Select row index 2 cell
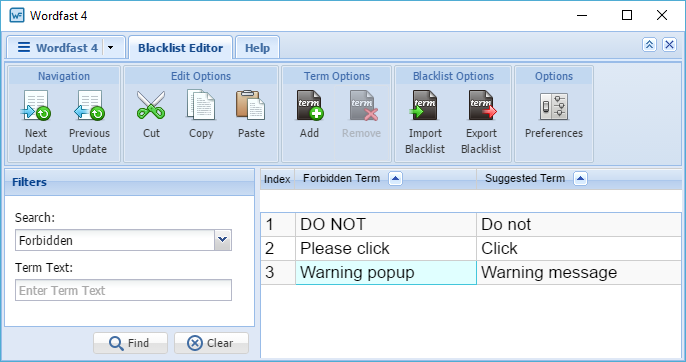This screenshot has height=362, width=686. (x=278, y=249)
